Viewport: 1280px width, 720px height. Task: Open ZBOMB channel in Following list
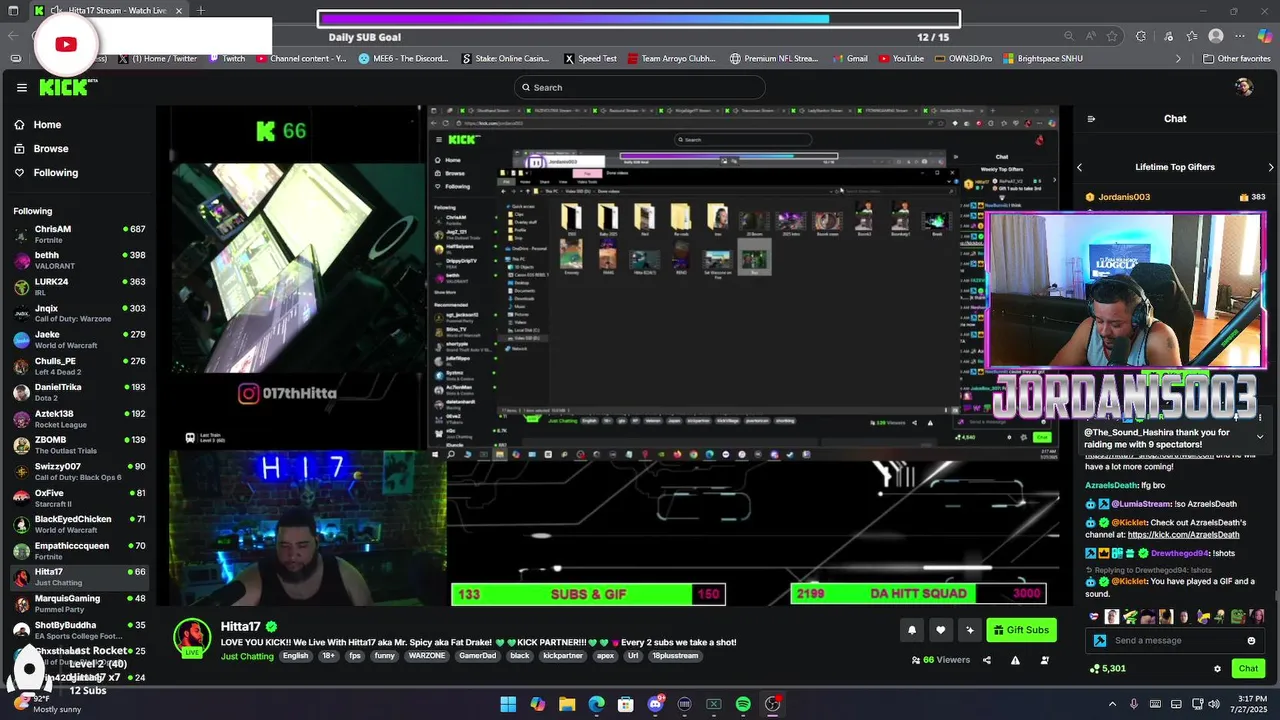click(x=78, y=445)
